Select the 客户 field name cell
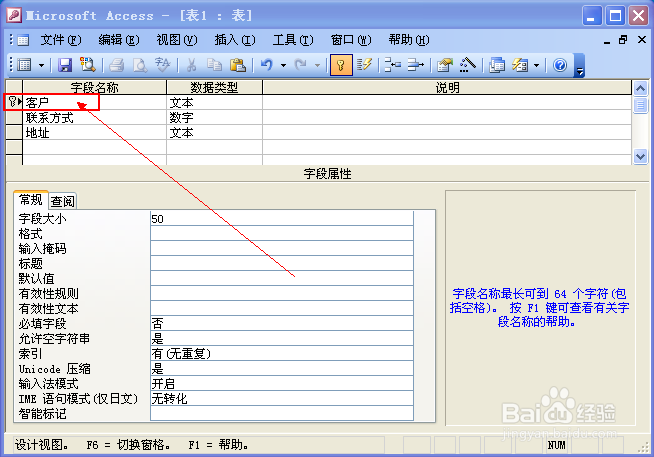Image resolution: width=654 pixels, height=457 pixels. tap(95, 103)
